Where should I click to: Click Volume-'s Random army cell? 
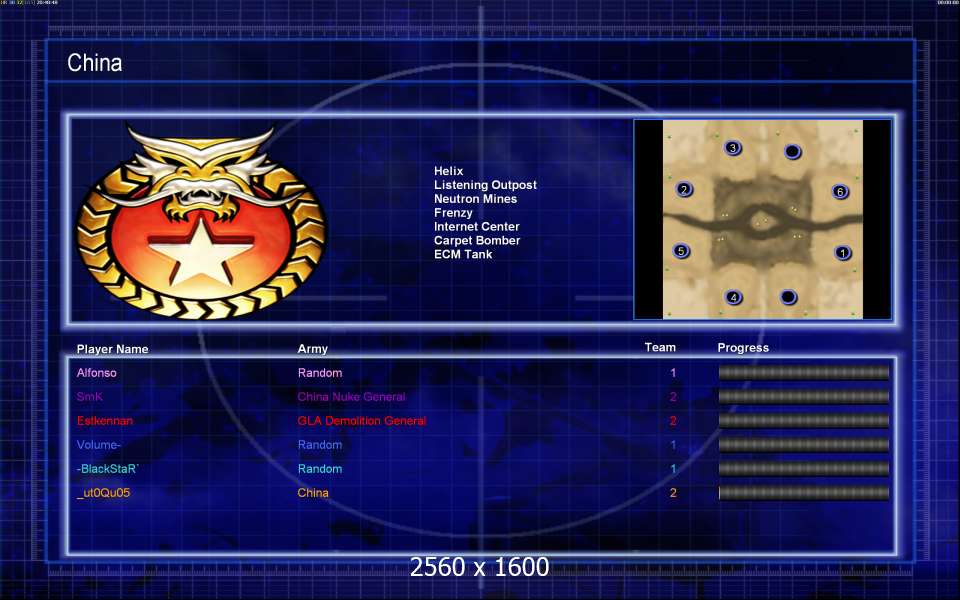coord(320,444)
